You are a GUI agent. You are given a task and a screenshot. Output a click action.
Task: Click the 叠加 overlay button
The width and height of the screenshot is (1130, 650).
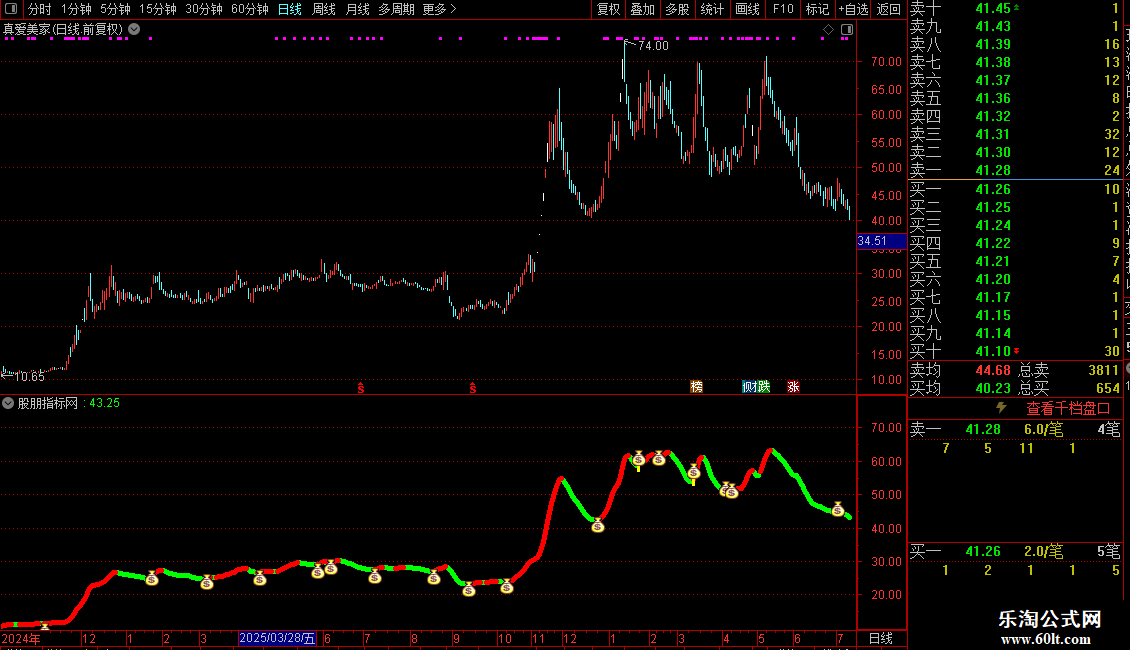(642, 9)
